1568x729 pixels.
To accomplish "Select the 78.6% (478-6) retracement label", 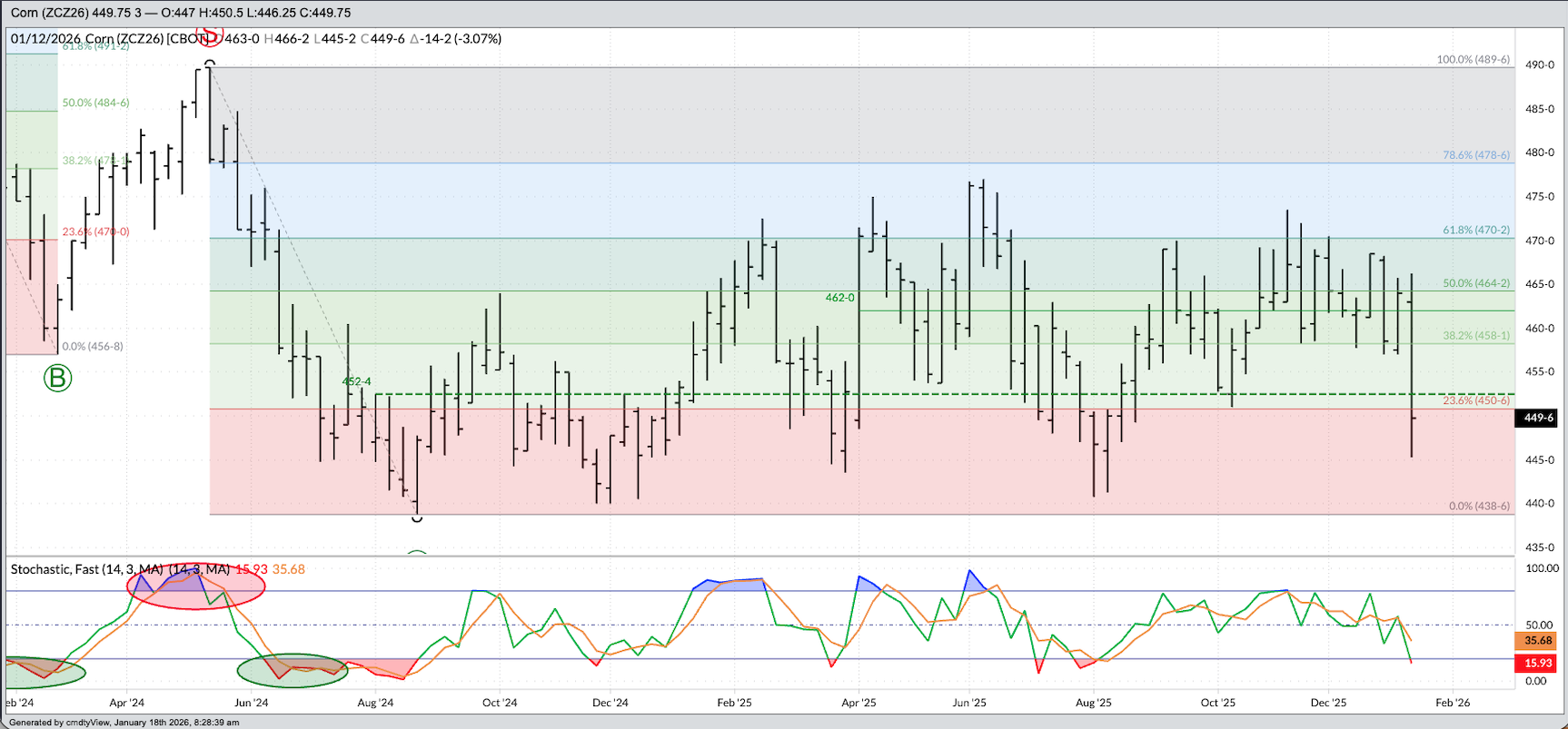I will (x=1476, y=155).
